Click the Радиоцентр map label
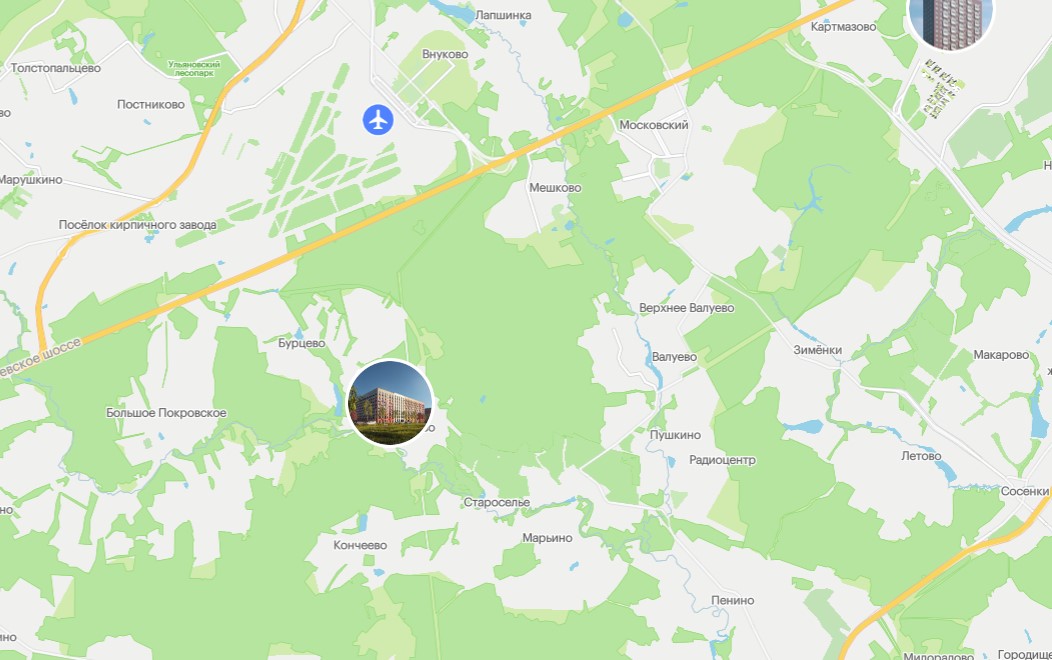Viewport: 1052px width, 660px height. (723, 460)
